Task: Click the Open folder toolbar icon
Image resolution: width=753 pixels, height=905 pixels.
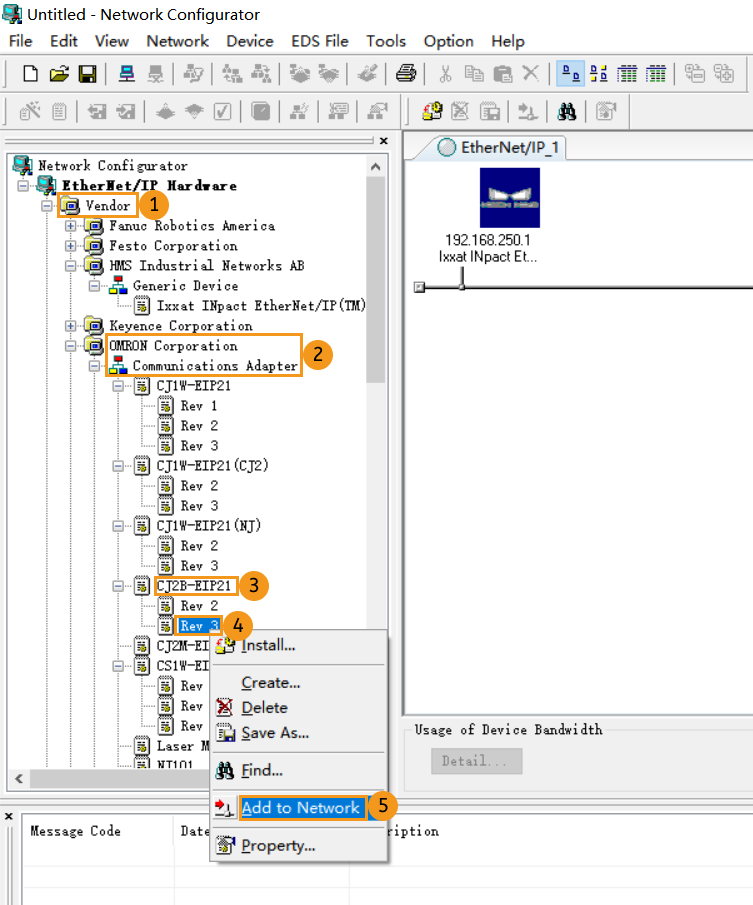Action: [x=59, y=74]
